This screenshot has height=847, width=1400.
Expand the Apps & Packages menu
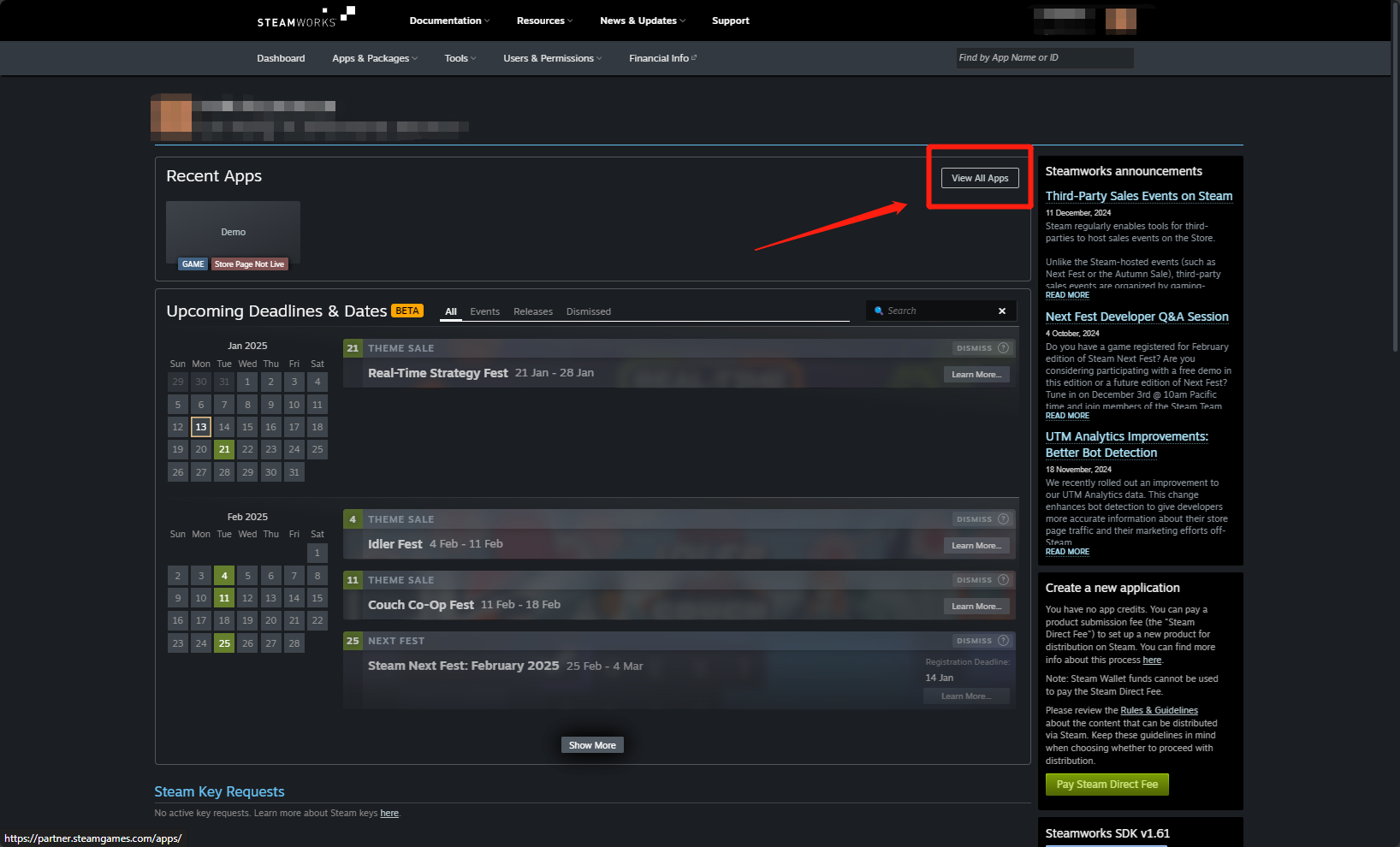pyautogui.click(x=374, y=58)
